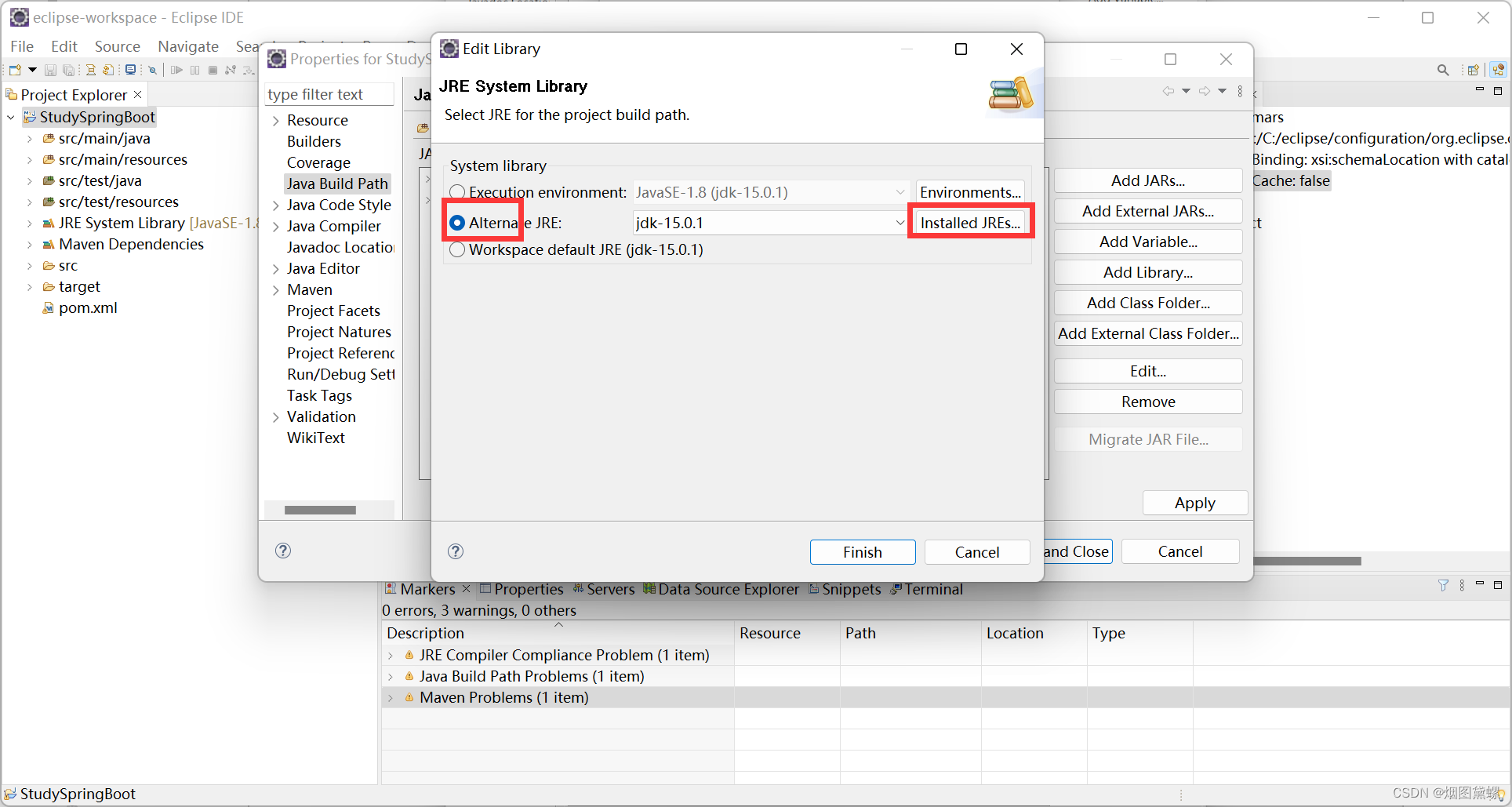The image size is (1512, 807).
Task: Open the File menu
Action: 22,46
